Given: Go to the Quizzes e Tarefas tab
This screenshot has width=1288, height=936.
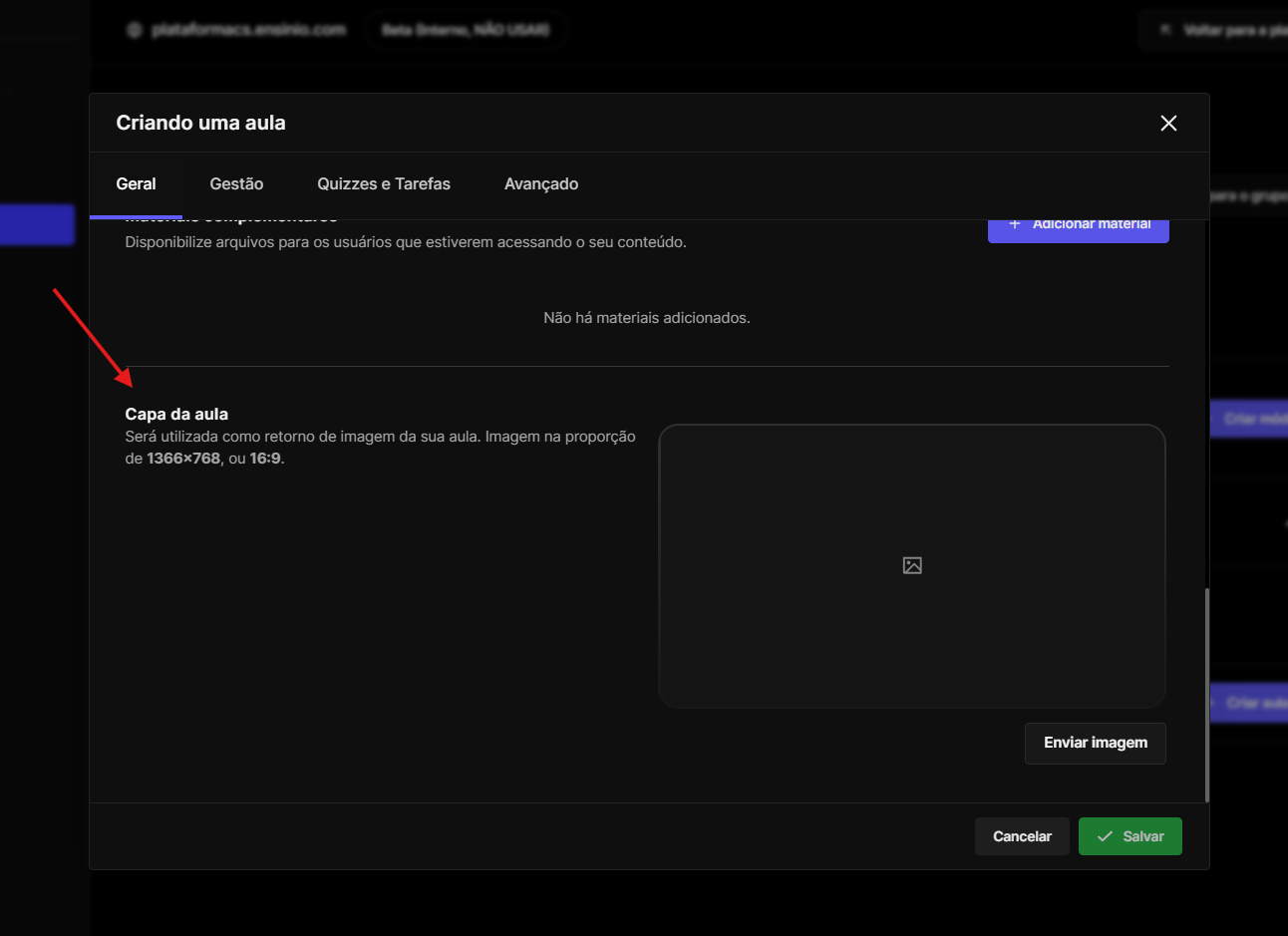Looking at the screenshot, I should point(384,184).
